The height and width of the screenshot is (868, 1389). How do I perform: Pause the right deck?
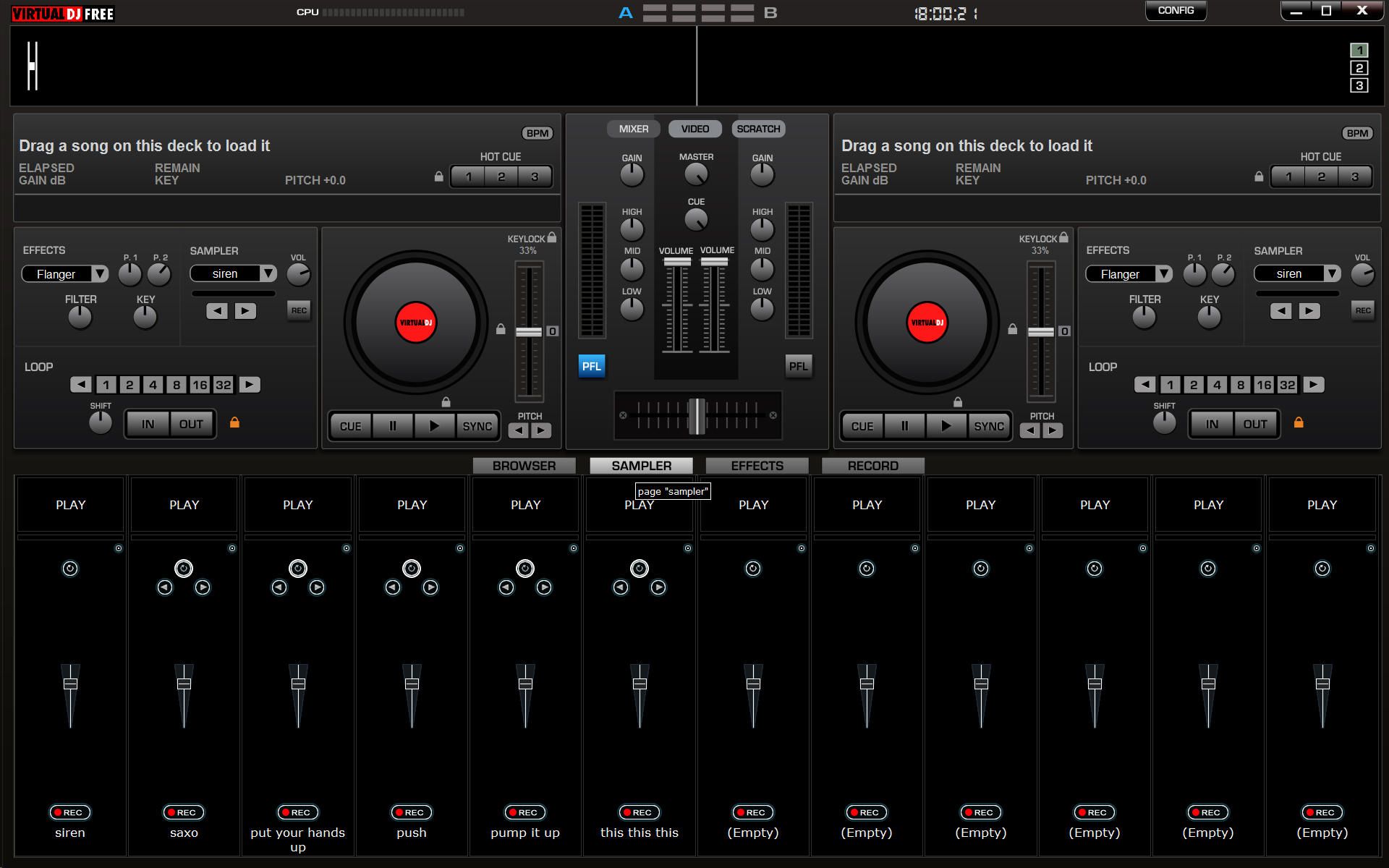[x=904, y=426]
